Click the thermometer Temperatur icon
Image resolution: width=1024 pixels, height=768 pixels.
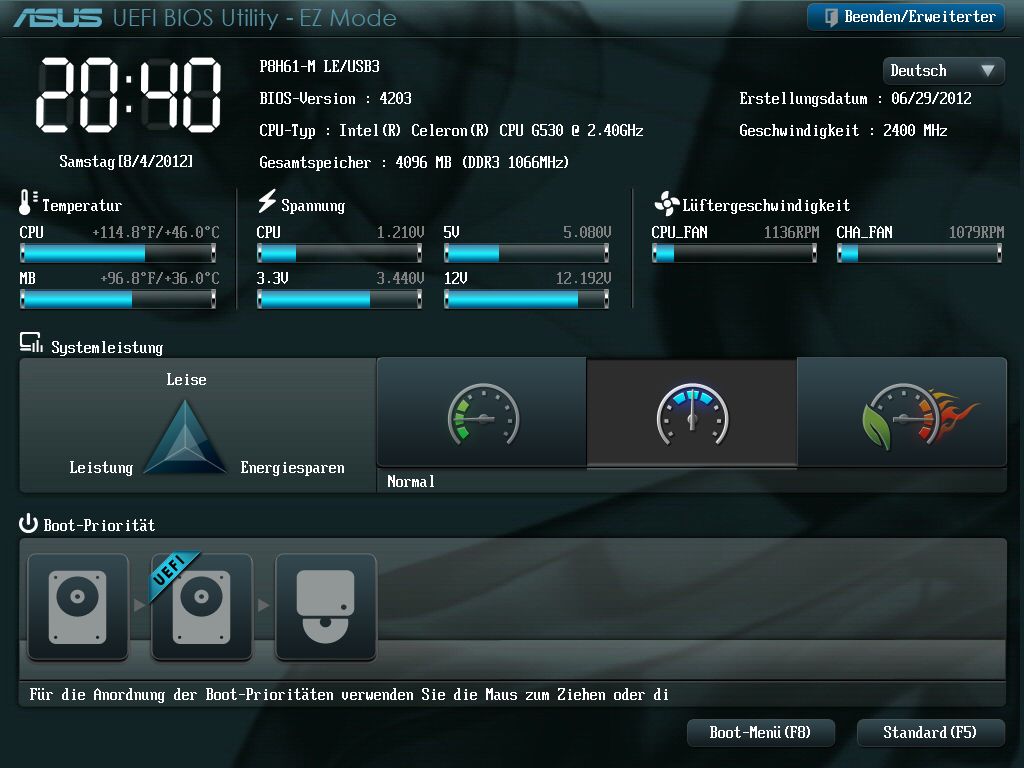tap(27, 202)
